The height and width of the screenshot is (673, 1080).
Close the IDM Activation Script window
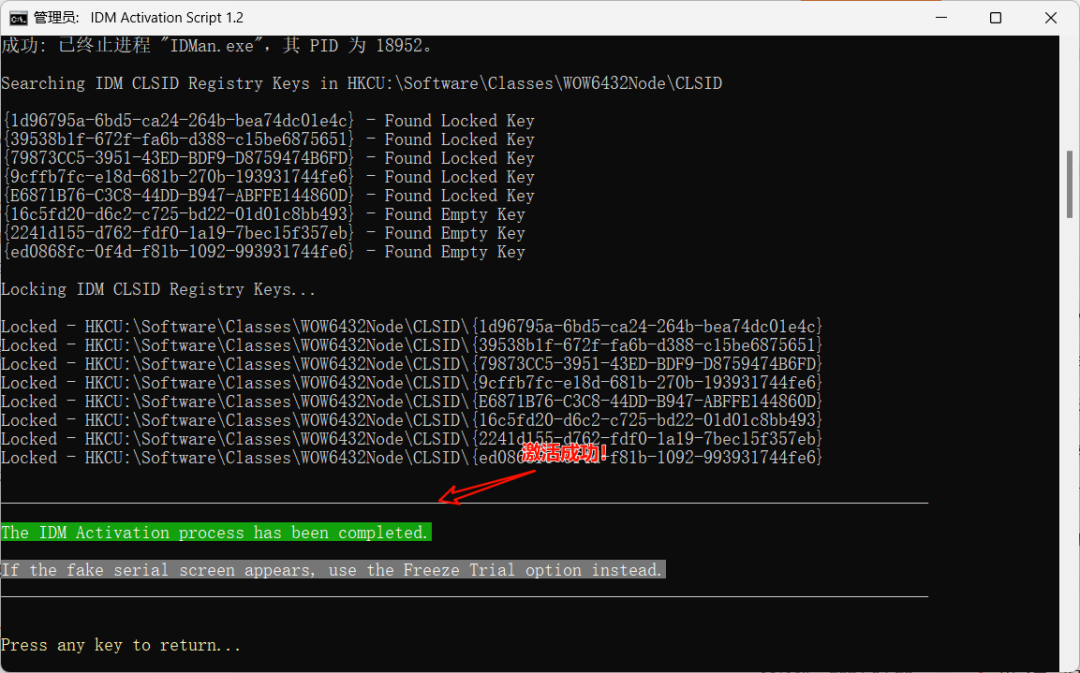(x=1050, y=18)
